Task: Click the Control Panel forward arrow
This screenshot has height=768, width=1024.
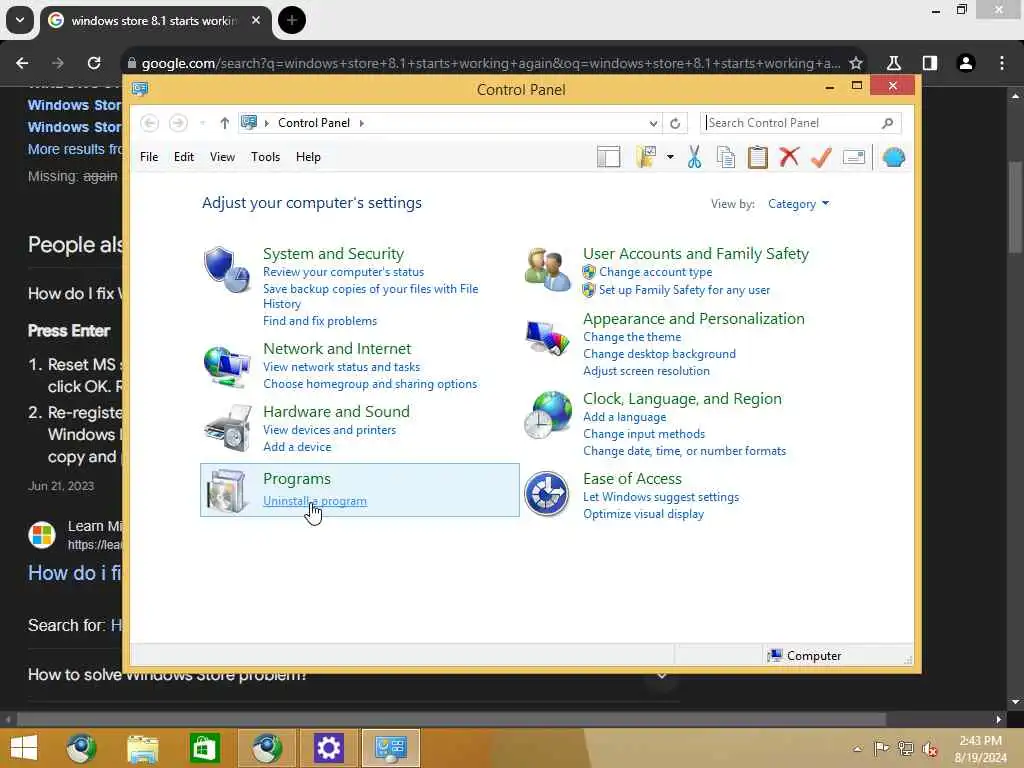Action: pyautogui.click(x=178, y=123)
